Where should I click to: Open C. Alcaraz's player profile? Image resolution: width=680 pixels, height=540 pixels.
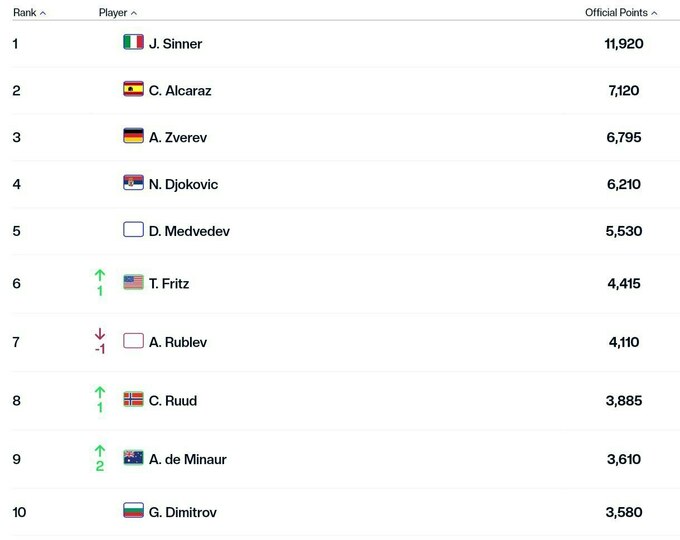[x=180, y=91]
